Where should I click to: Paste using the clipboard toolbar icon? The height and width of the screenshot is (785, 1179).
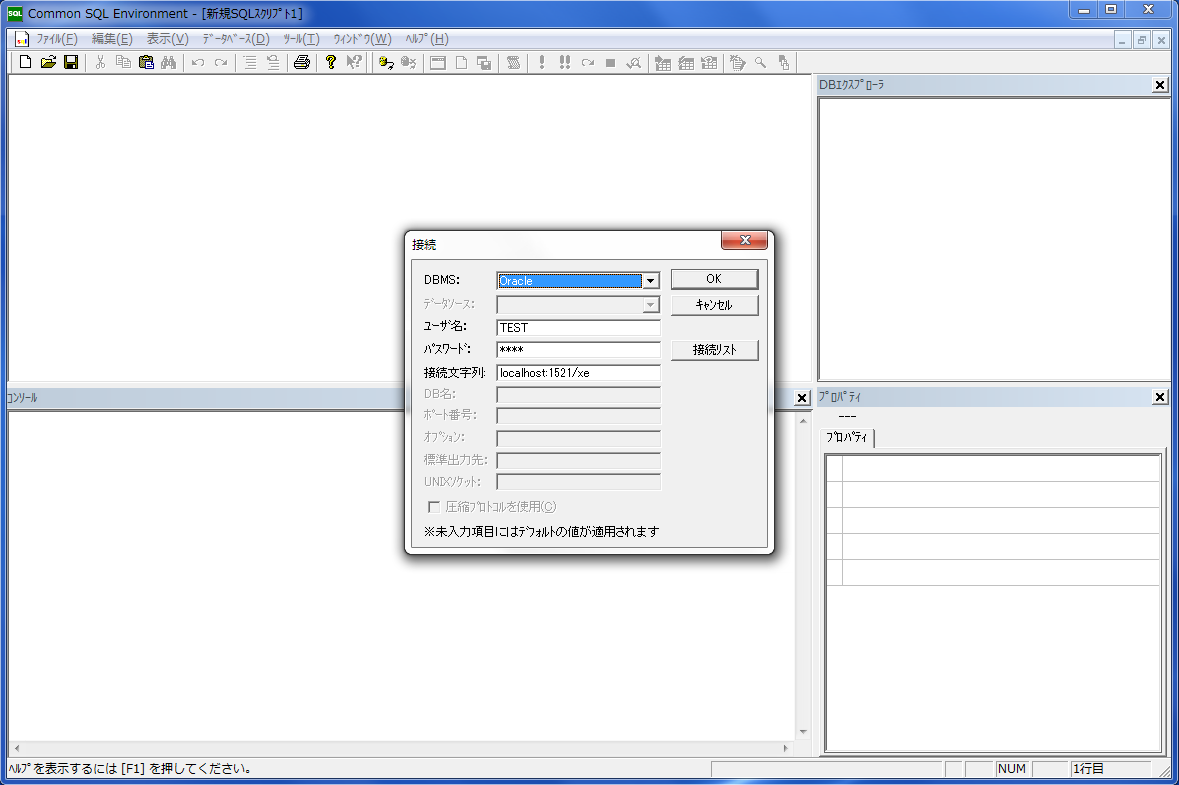pos(146,62)
